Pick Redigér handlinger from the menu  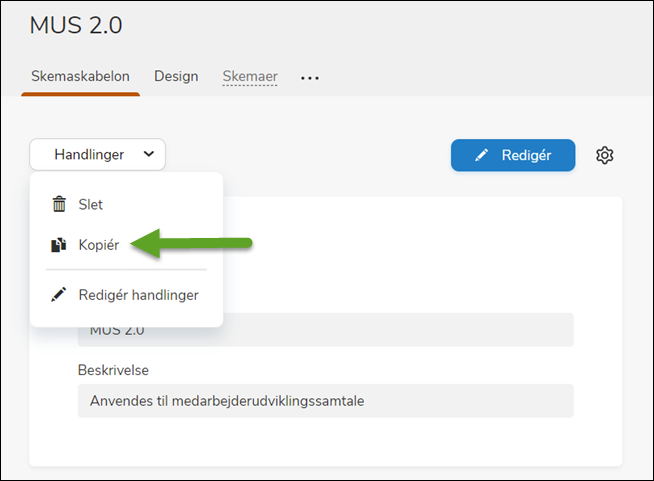click(138, 295)
